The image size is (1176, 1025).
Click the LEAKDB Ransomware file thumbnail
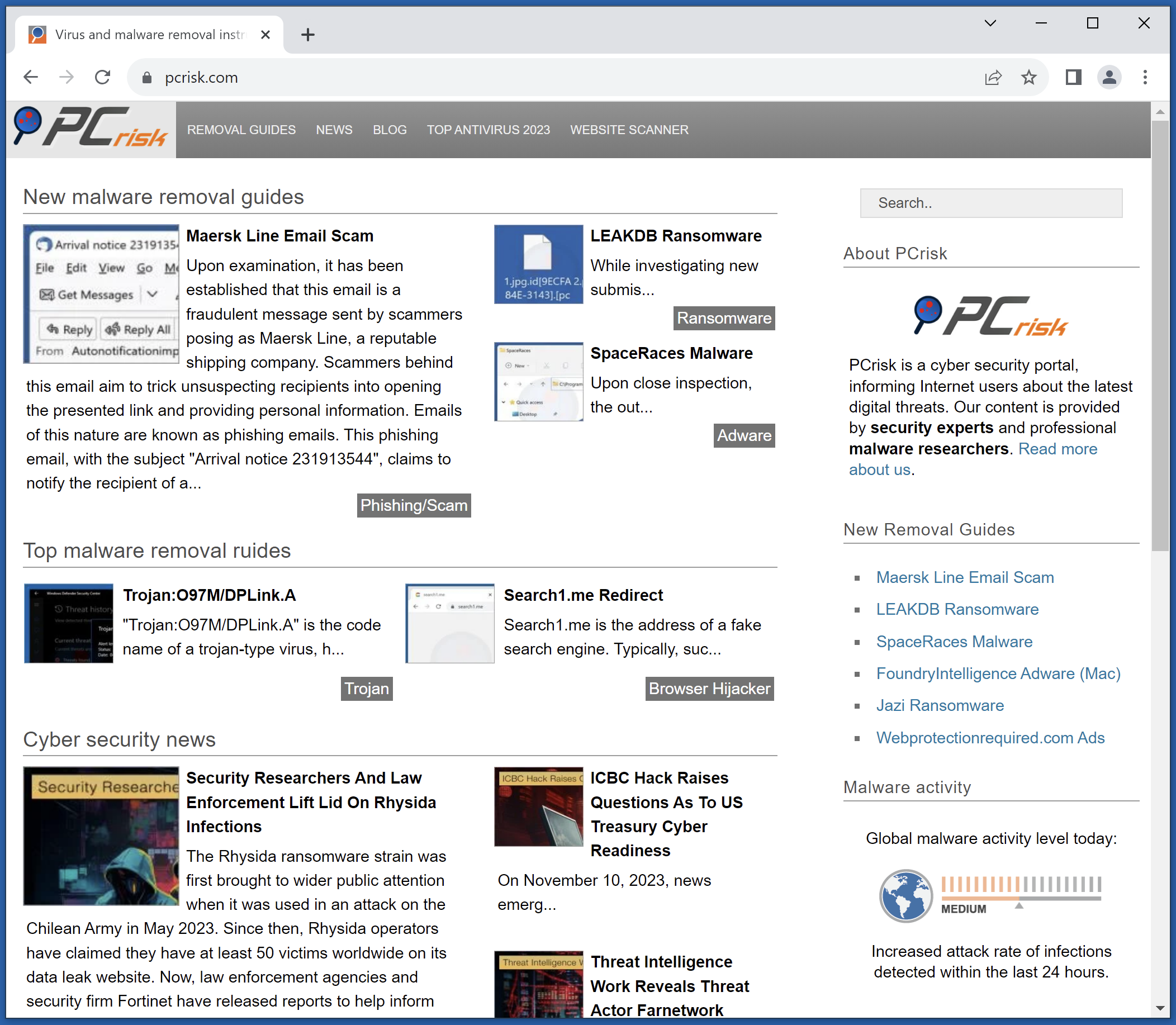[538, 264]
